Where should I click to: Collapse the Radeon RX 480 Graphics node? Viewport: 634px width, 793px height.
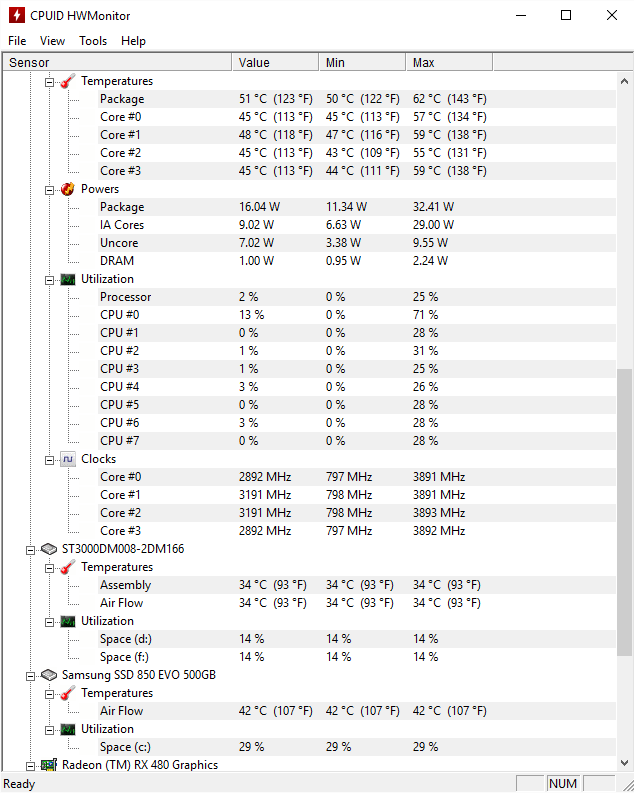click(x=30, y=766)
